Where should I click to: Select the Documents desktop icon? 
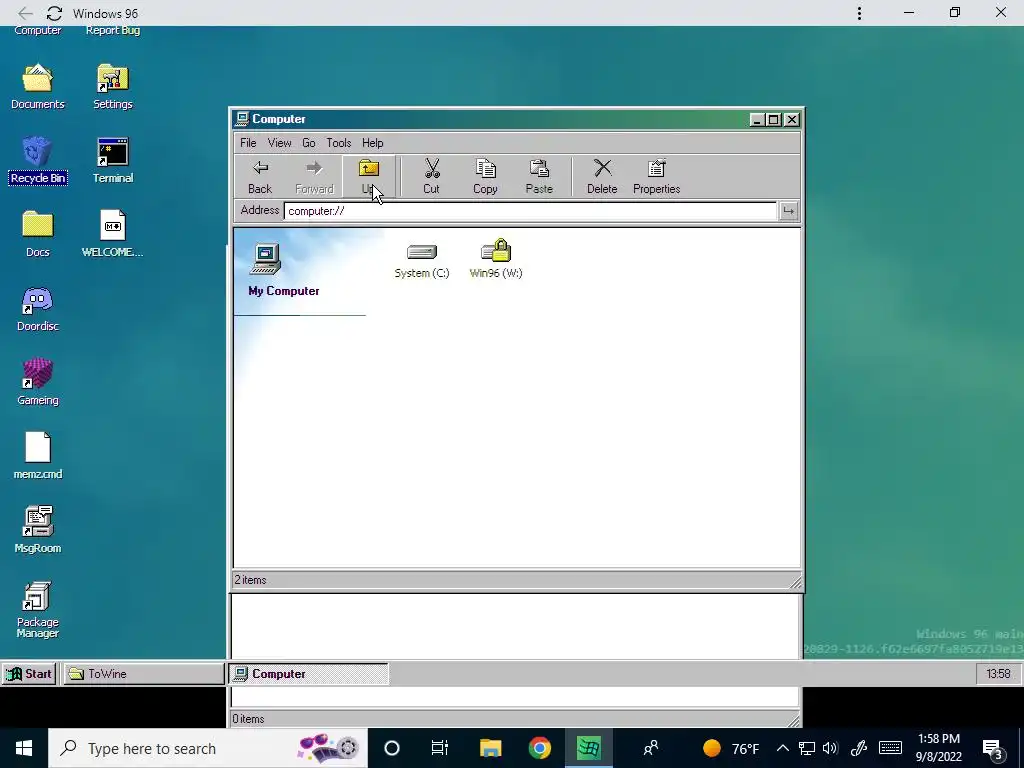37,87
